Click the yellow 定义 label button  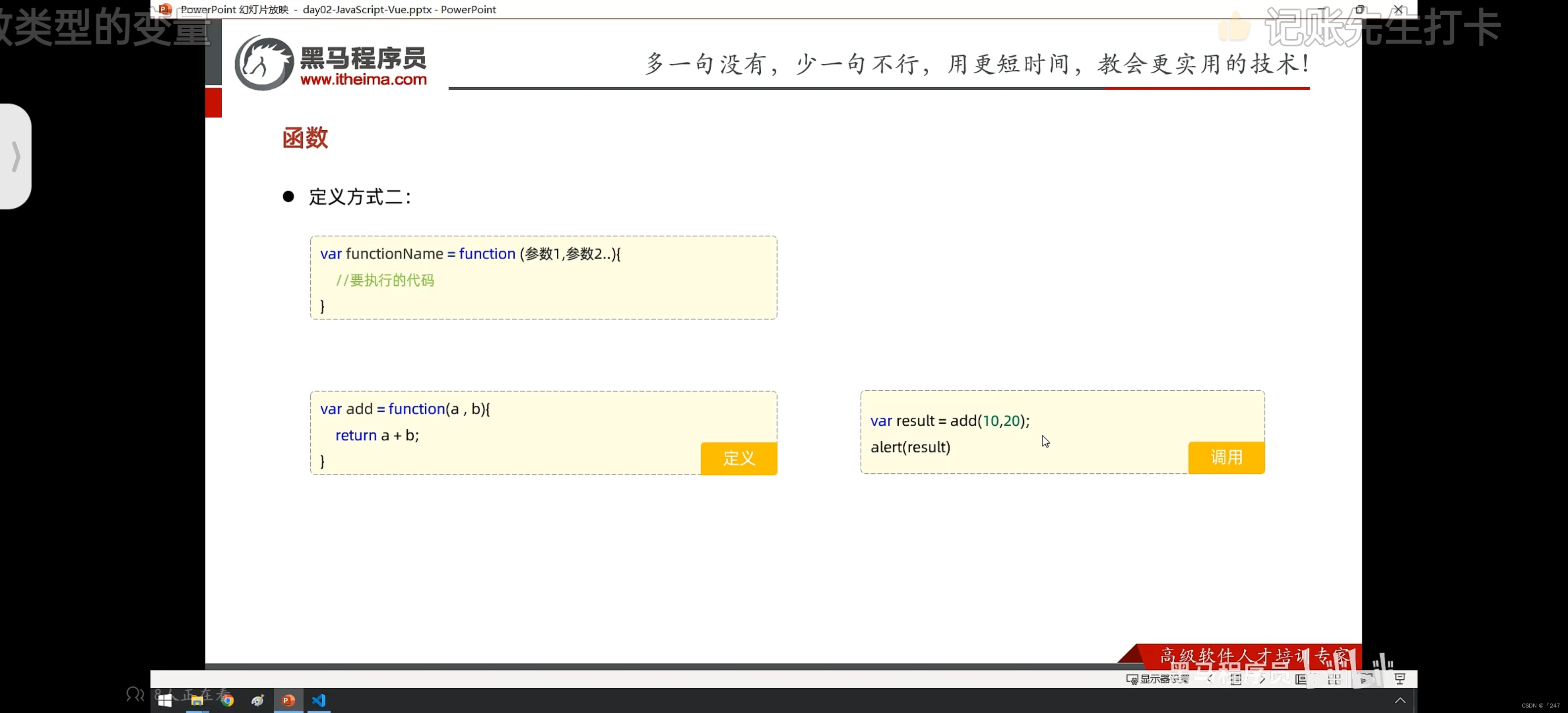pyautogui.click(x=738, y=458)
